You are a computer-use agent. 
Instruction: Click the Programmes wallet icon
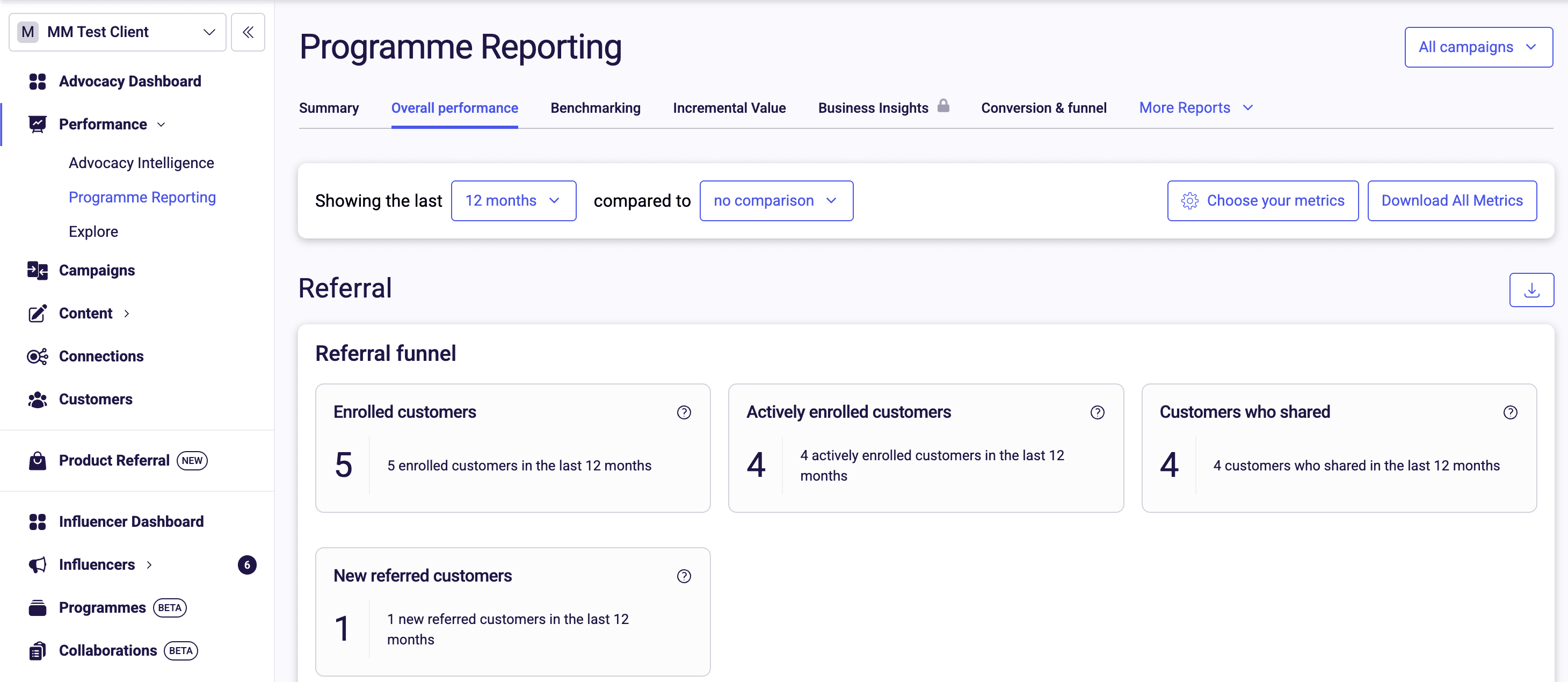37,608
